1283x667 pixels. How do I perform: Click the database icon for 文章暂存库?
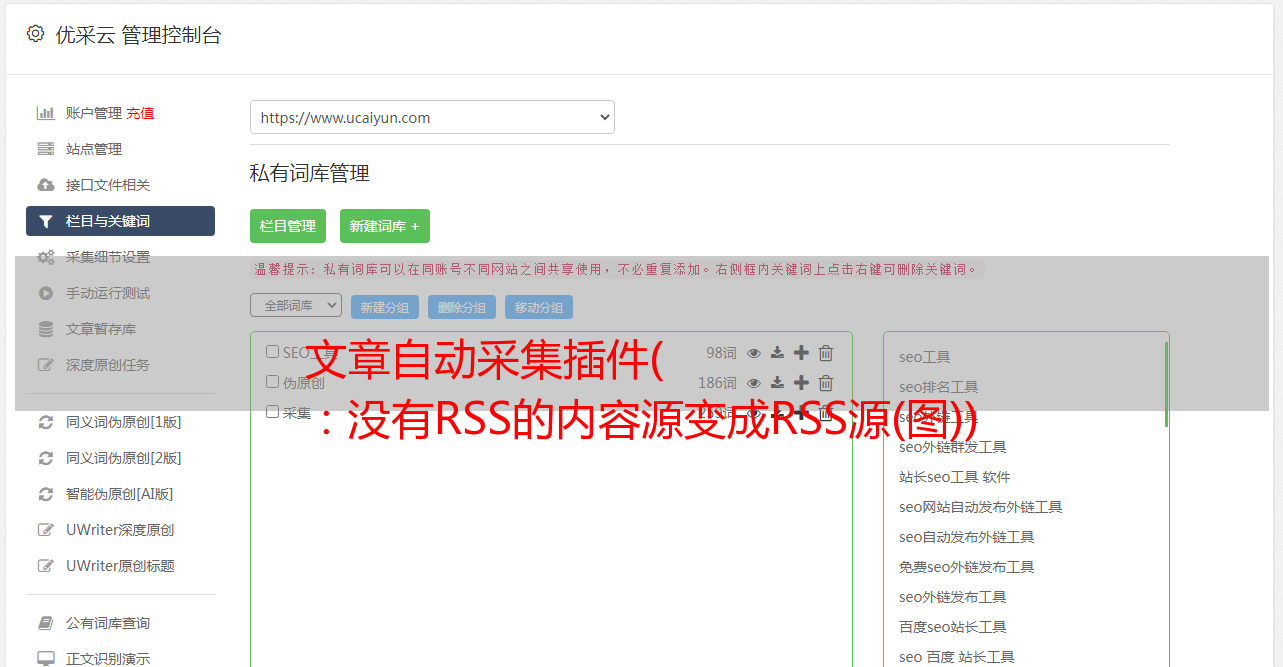click(46, 329)
